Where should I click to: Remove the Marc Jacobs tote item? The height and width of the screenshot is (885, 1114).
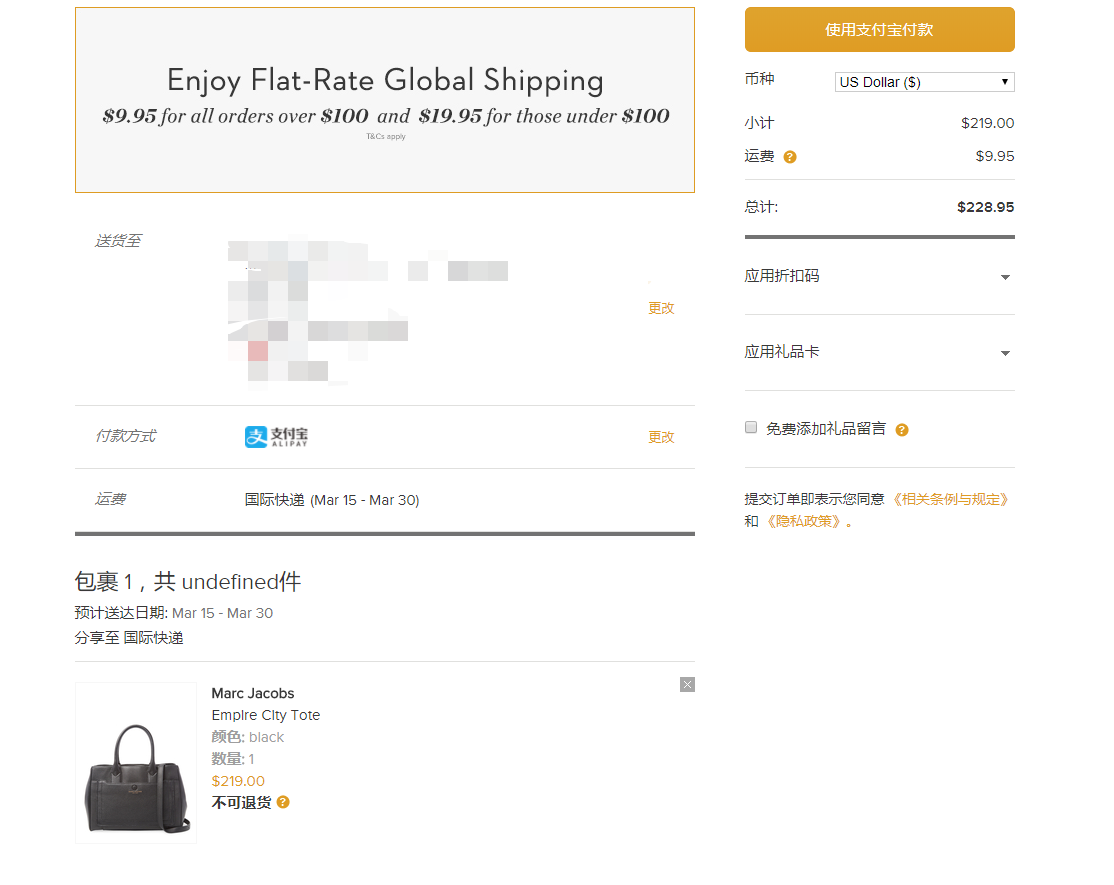[x=687, y=685]
